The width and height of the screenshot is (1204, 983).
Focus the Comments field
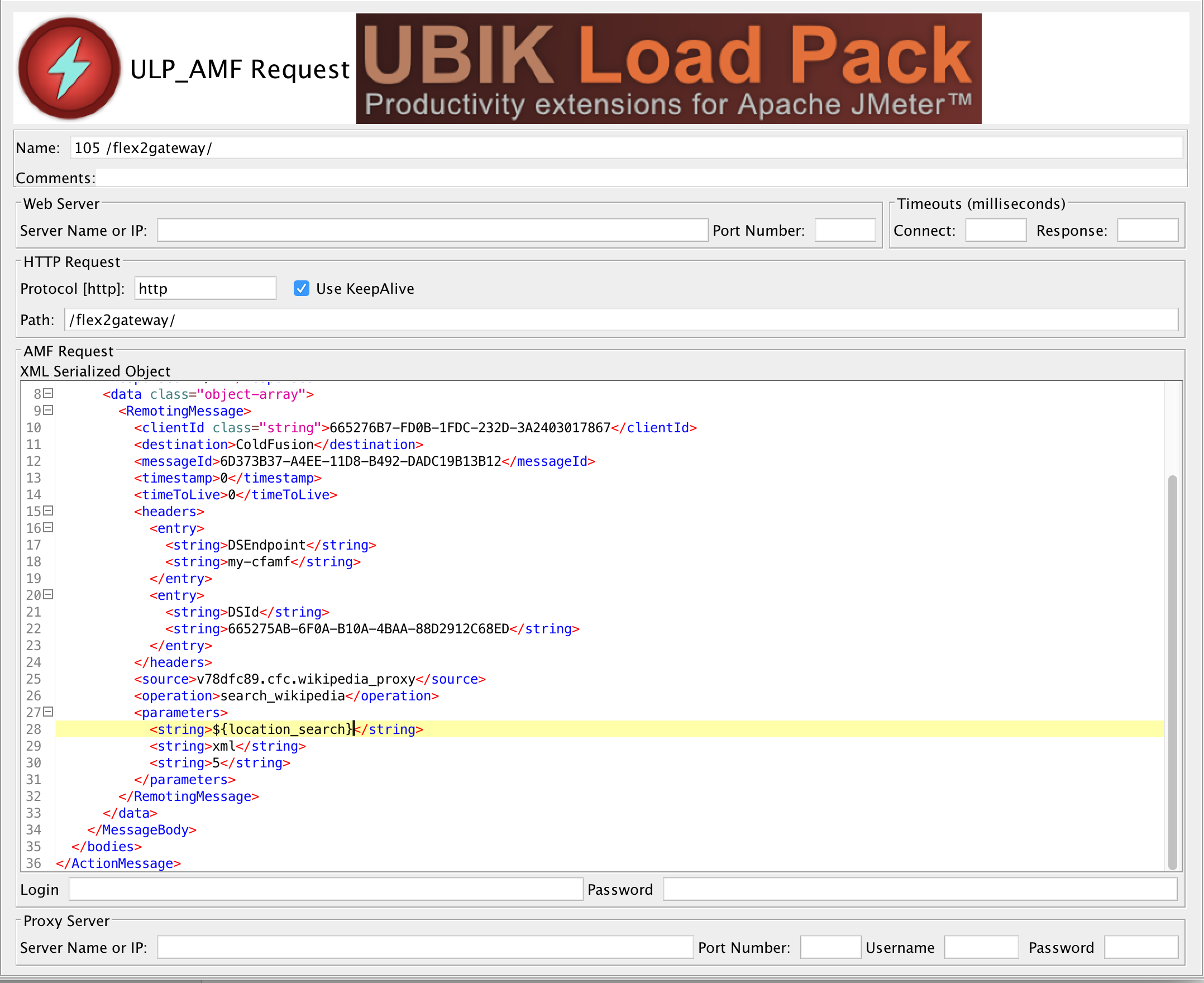pos(641,178)
